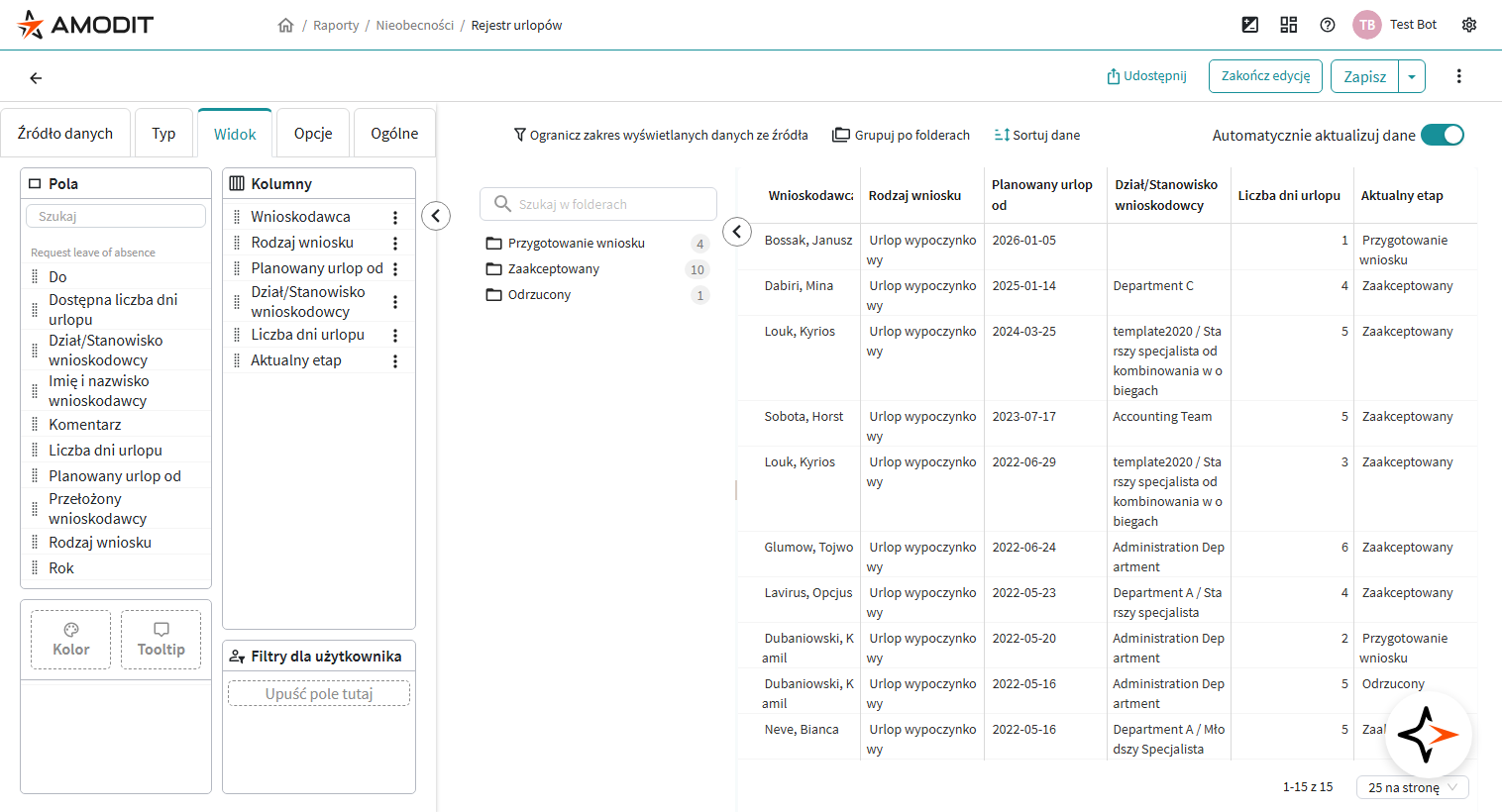Open the settings gear icon
The image size is (1502, 812).
coord(1469,25)
